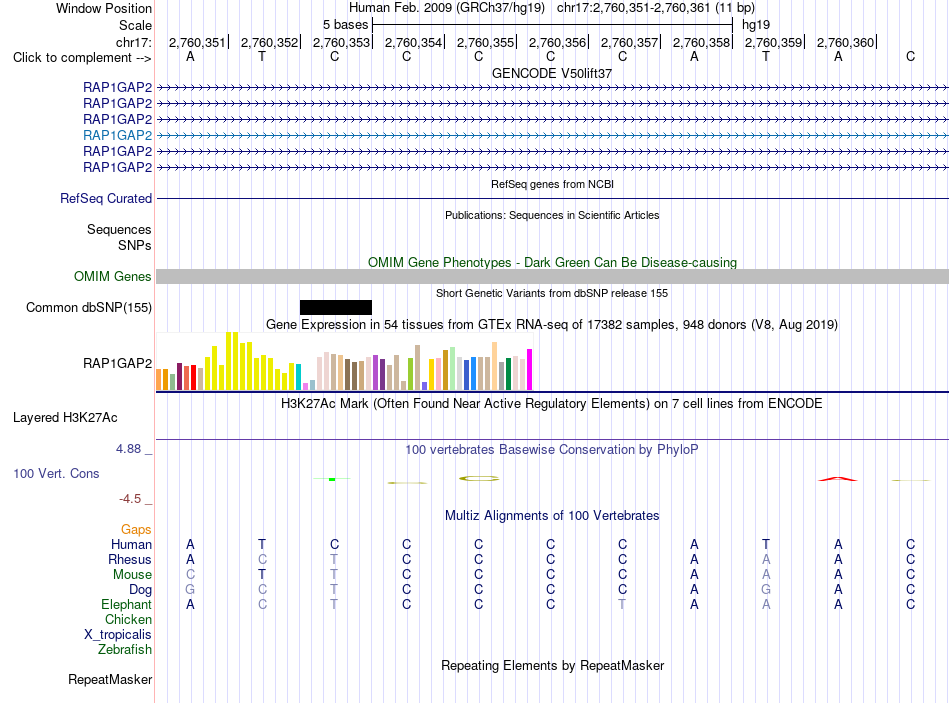Click GENCODE V50lift37 track title
This screenshot has width=950, height=703.
(552, 73)
